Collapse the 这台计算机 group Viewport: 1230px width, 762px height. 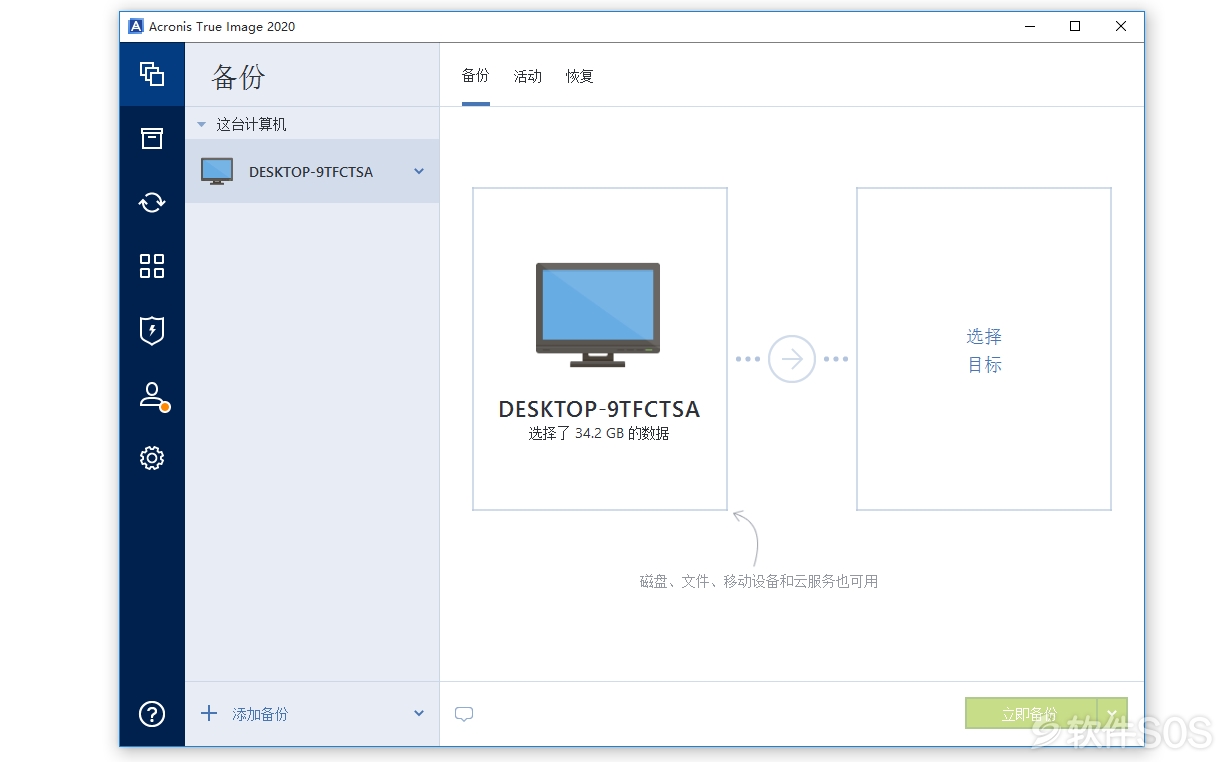pos(201,125)
